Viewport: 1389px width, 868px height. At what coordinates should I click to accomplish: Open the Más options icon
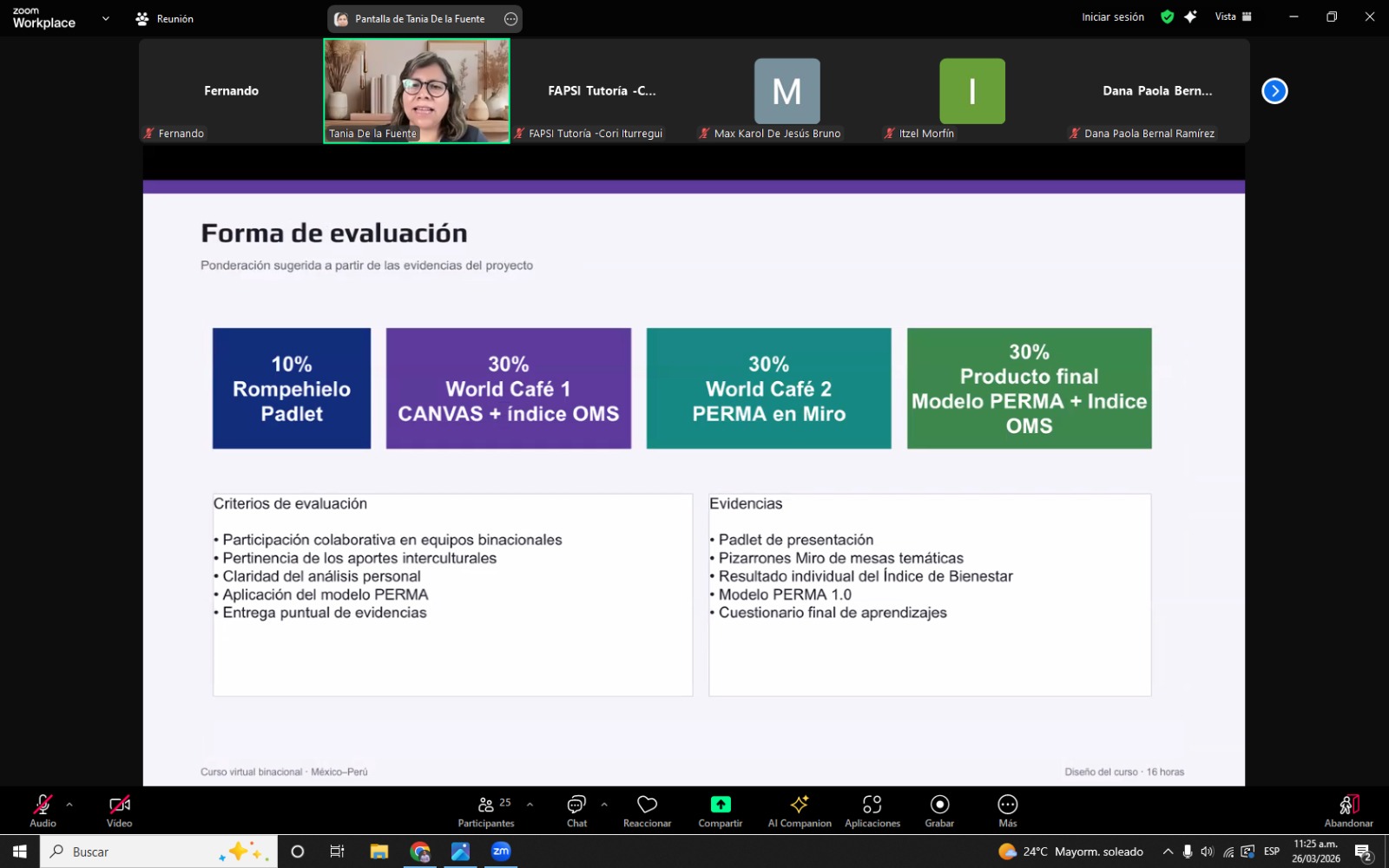(x=1007, y=805)
